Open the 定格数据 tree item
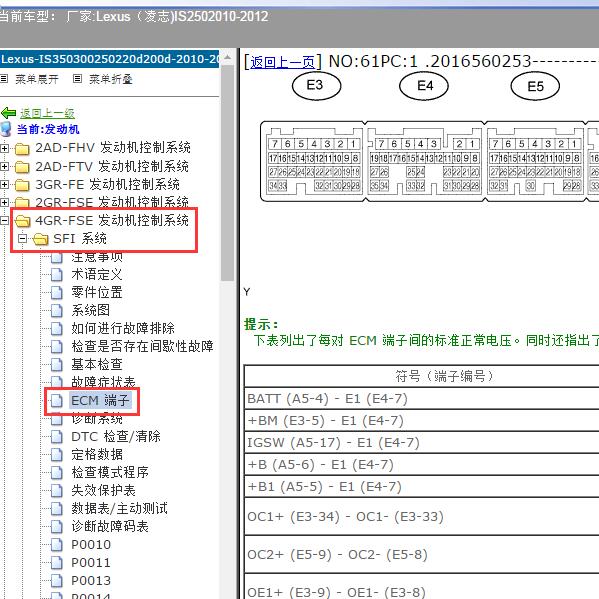 (97, 455)
